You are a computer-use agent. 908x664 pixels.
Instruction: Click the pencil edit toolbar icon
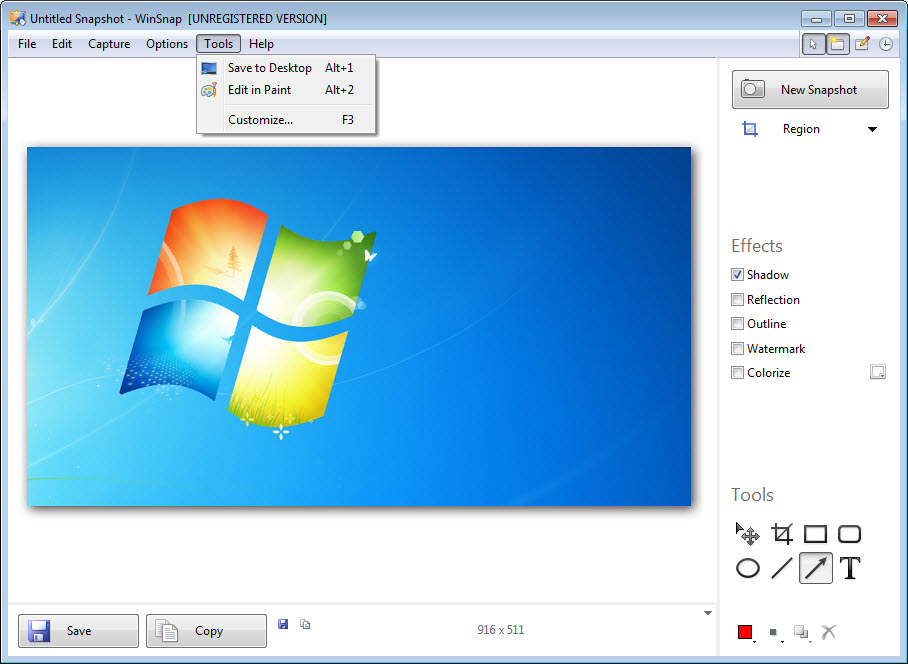click(x=862, y=44)
